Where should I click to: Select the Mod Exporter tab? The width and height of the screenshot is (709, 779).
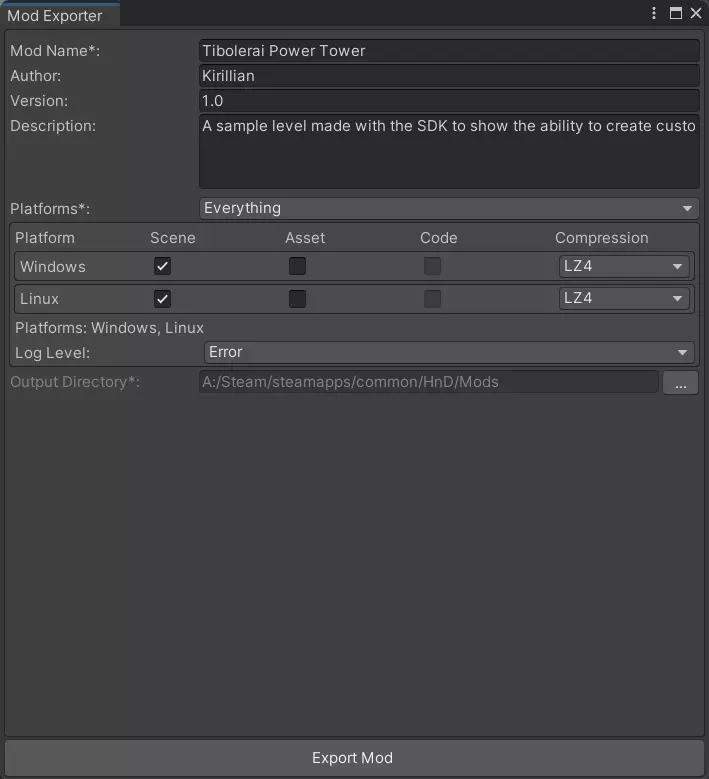coord(56,16)
